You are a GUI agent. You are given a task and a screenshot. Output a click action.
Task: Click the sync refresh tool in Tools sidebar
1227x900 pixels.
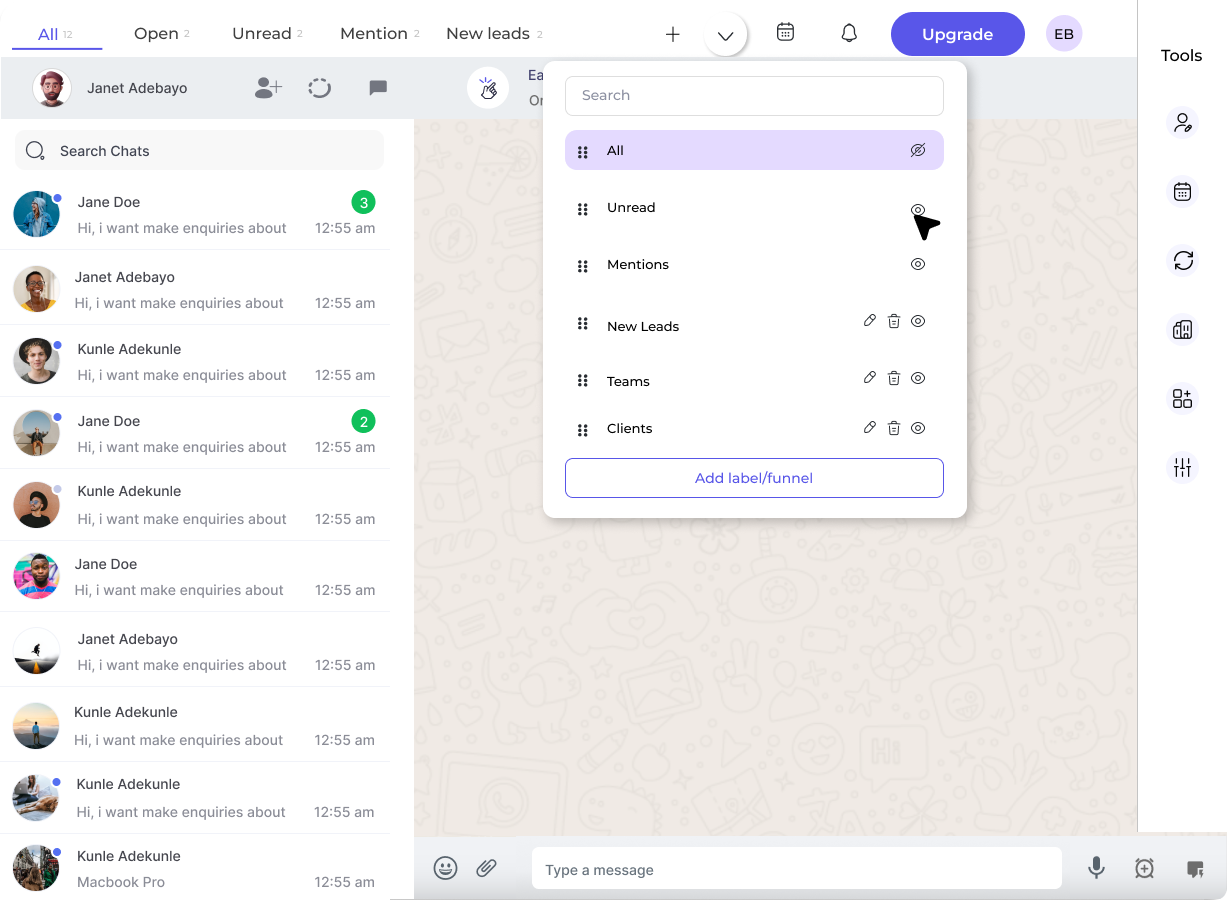pyautogui.click(x=1183, y=261)
